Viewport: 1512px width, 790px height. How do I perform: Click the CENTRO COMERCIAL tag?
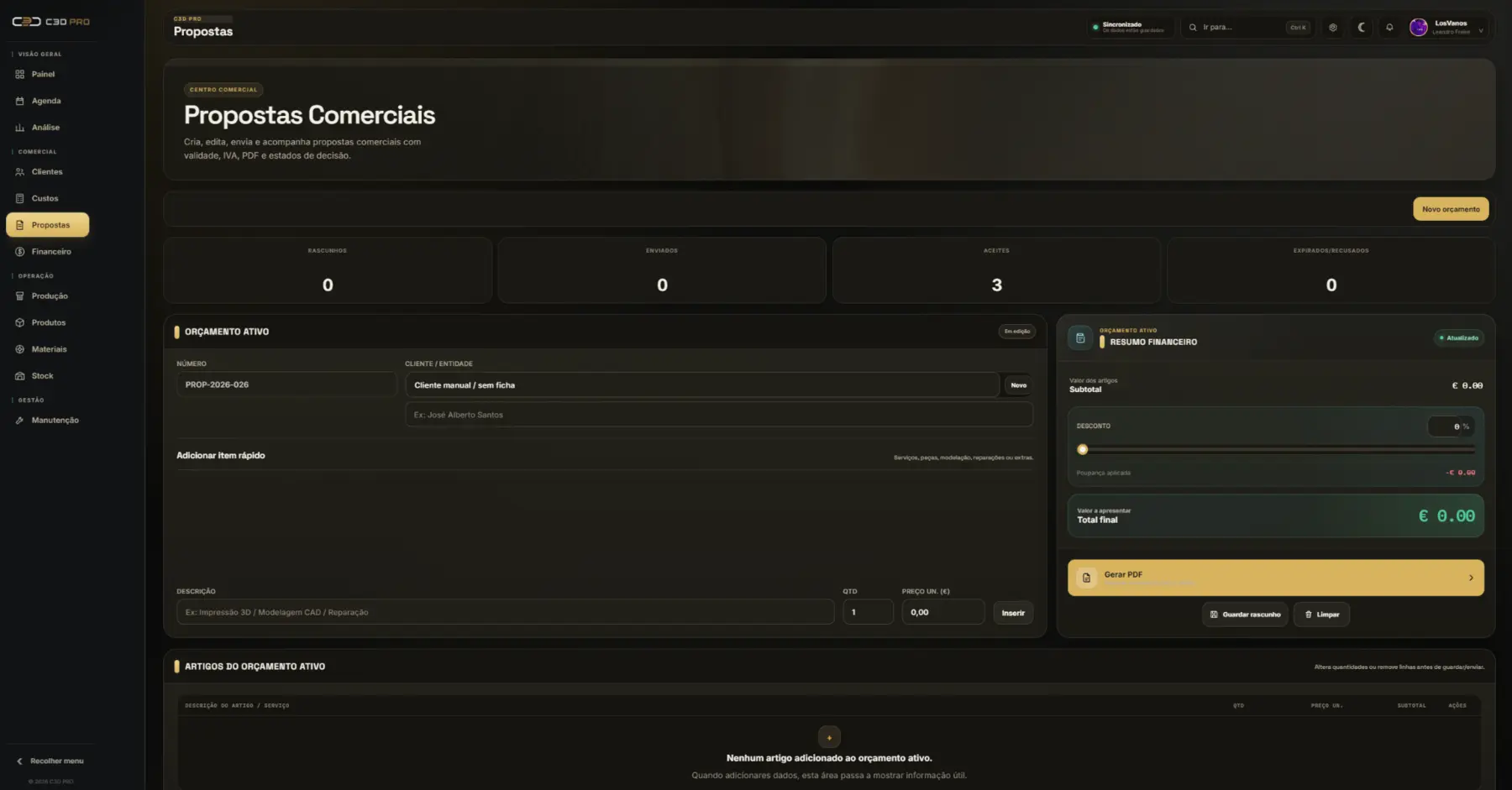223,90
